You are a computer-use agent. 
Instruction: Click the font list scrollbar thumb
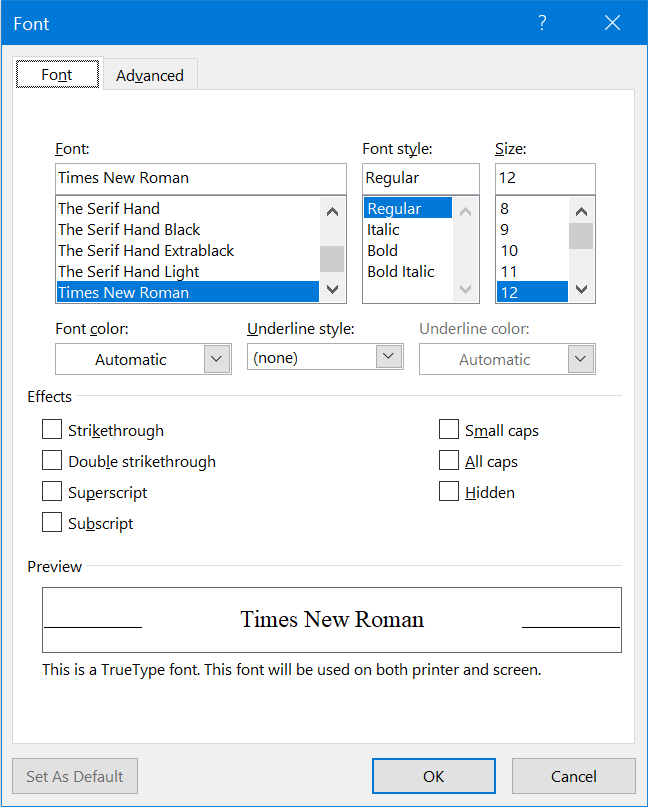(x=332, y=258)
